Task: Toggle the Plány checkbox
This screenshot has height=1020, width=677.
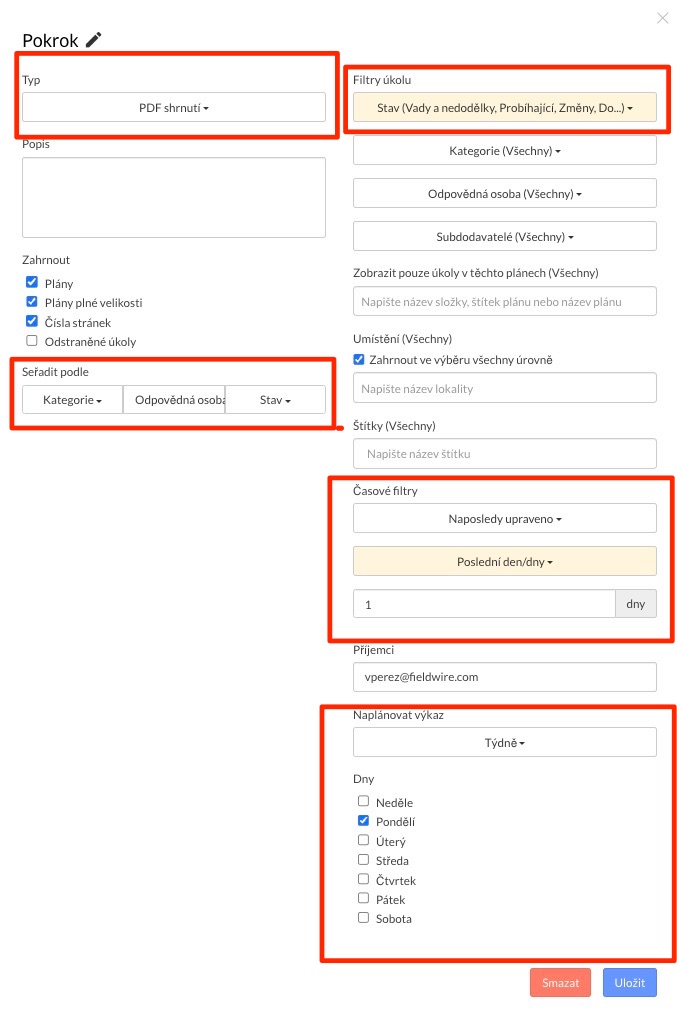Action: 32,283
